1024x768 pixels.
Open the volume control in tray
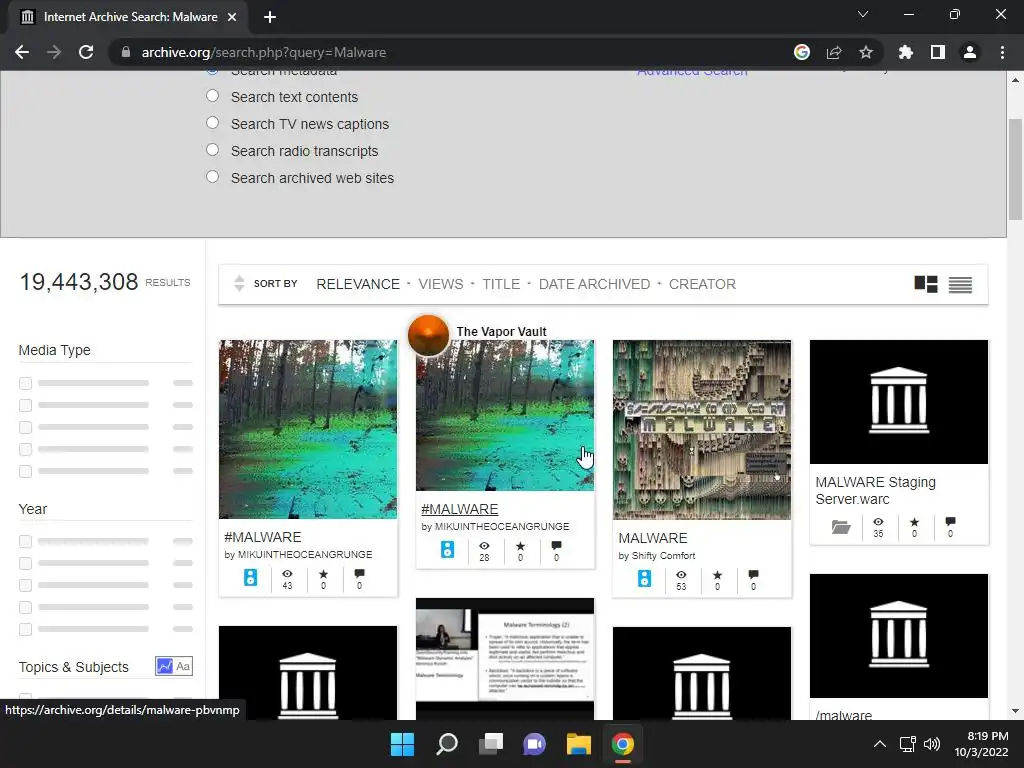pos(932,744)
